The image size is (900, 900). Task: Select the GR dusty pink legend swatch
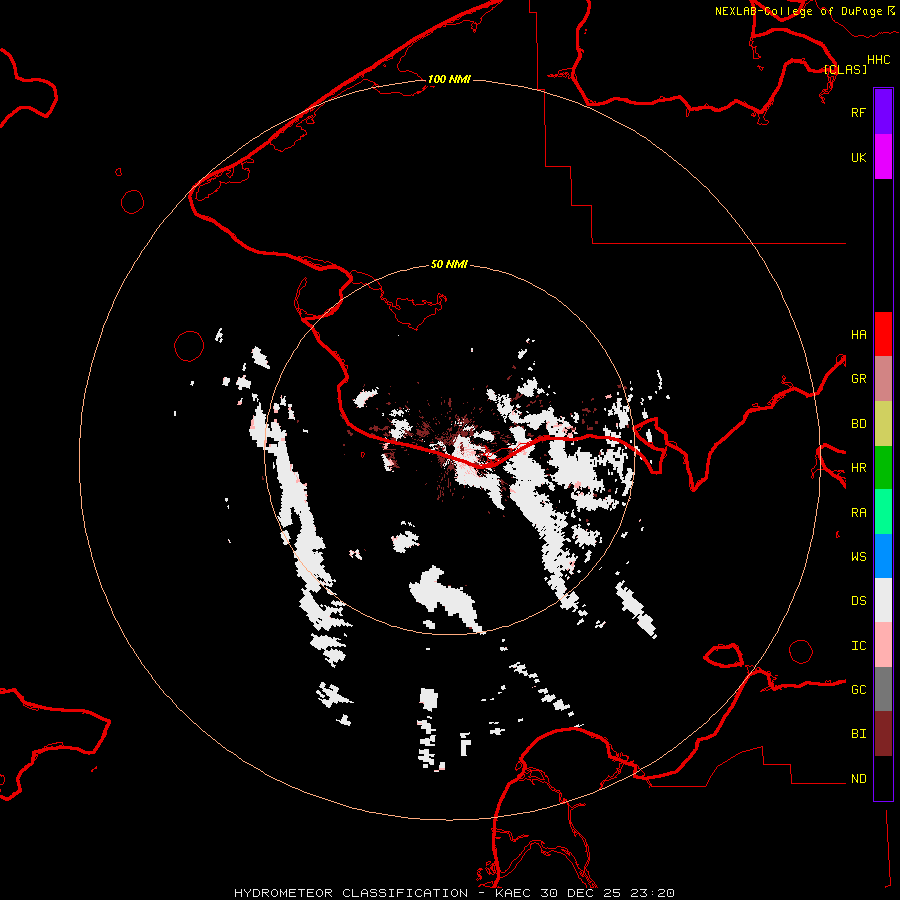pyautogui.click(x=883, y=379)
